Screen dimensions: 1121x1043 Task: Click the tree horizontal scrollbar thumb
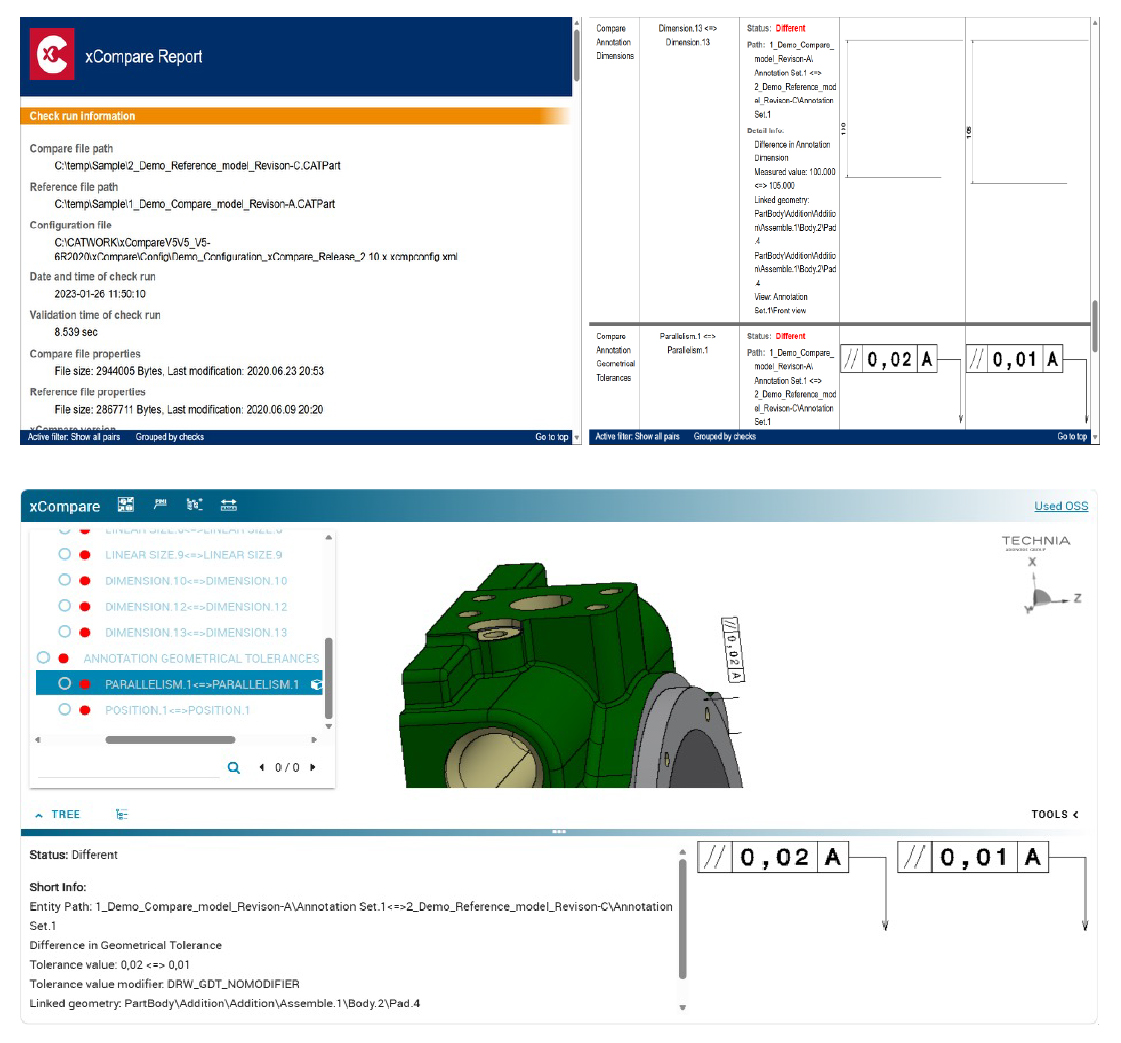click(x=170, y=740)
